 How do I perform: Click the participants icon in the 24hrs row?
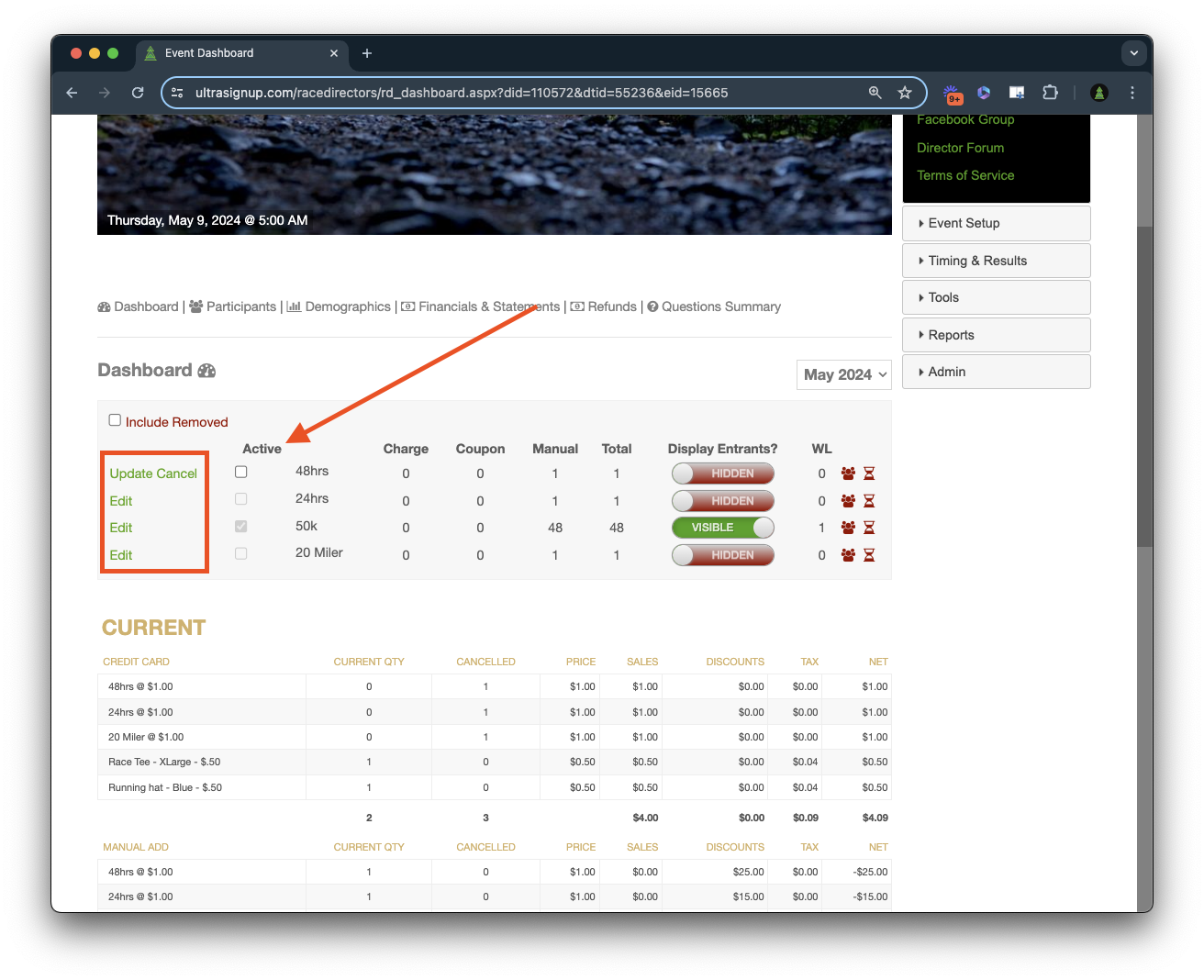click(x=848, y=501)
